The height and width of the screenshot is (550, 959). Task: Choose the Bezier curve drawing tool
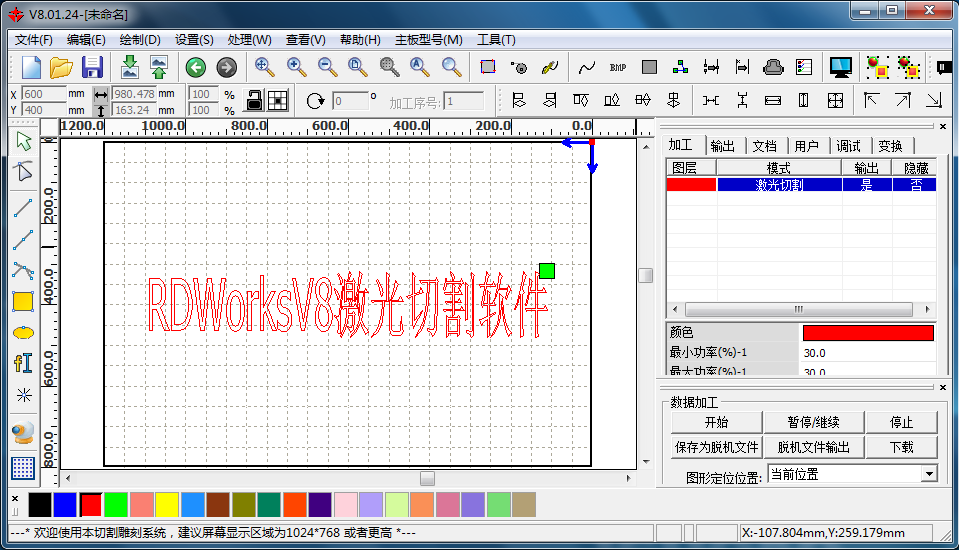(23, 271)
